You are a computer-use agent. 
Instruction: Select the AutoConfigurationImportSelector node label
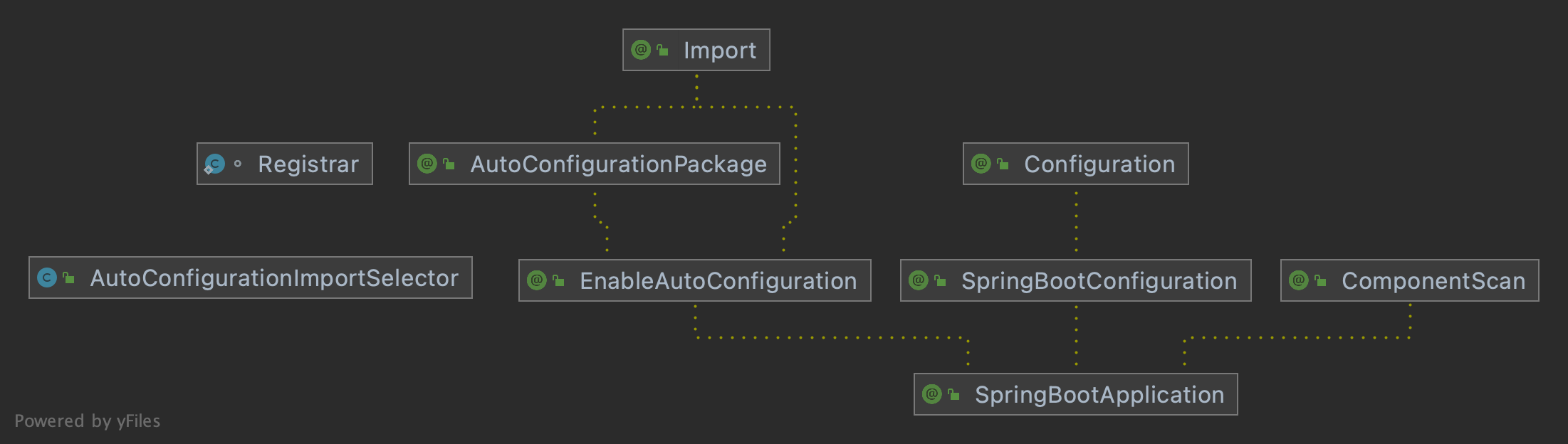point(274,278)
